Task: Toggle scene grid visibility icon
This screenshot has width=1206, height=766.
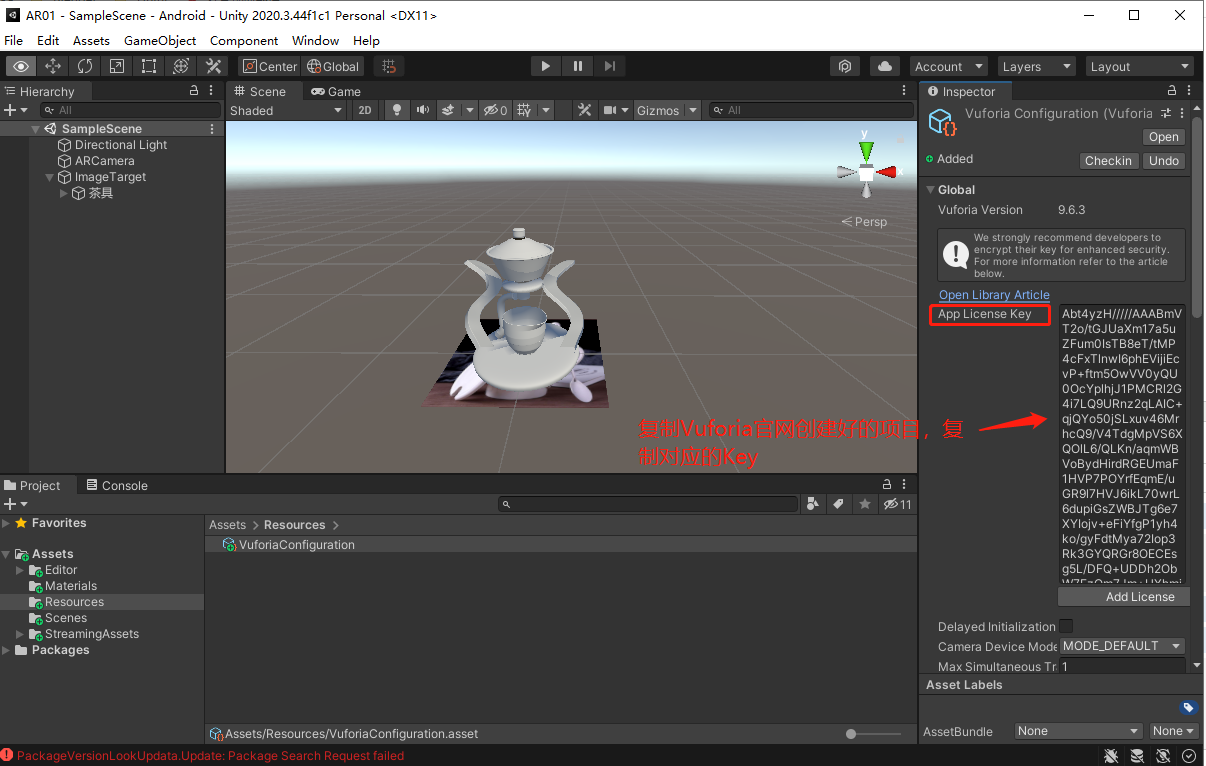Action: (x=524, y=110)
